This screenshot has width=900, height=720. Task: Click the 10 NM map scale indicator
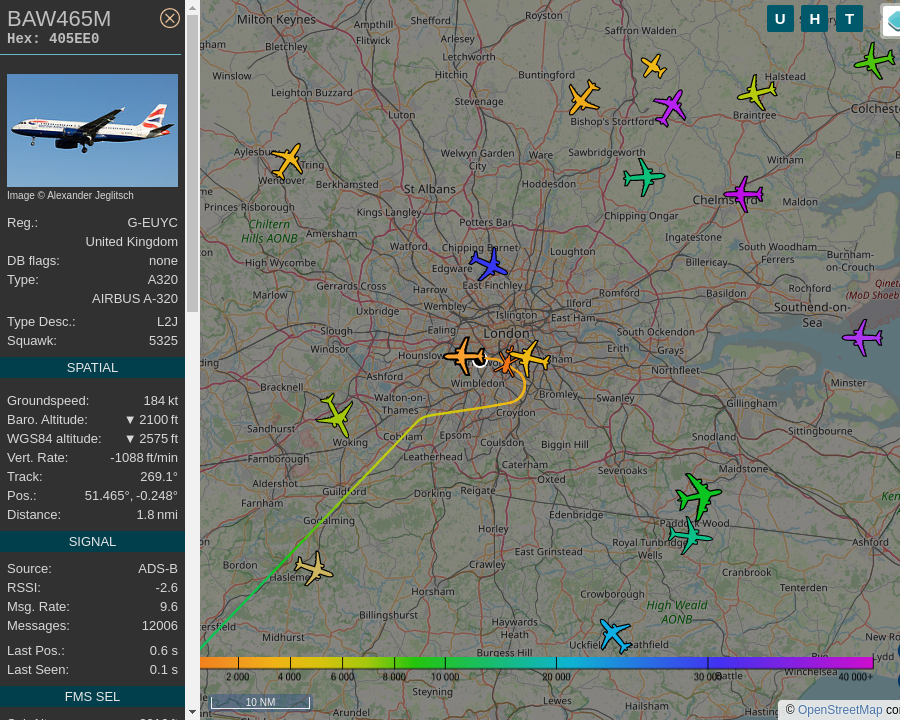point(261,702)
